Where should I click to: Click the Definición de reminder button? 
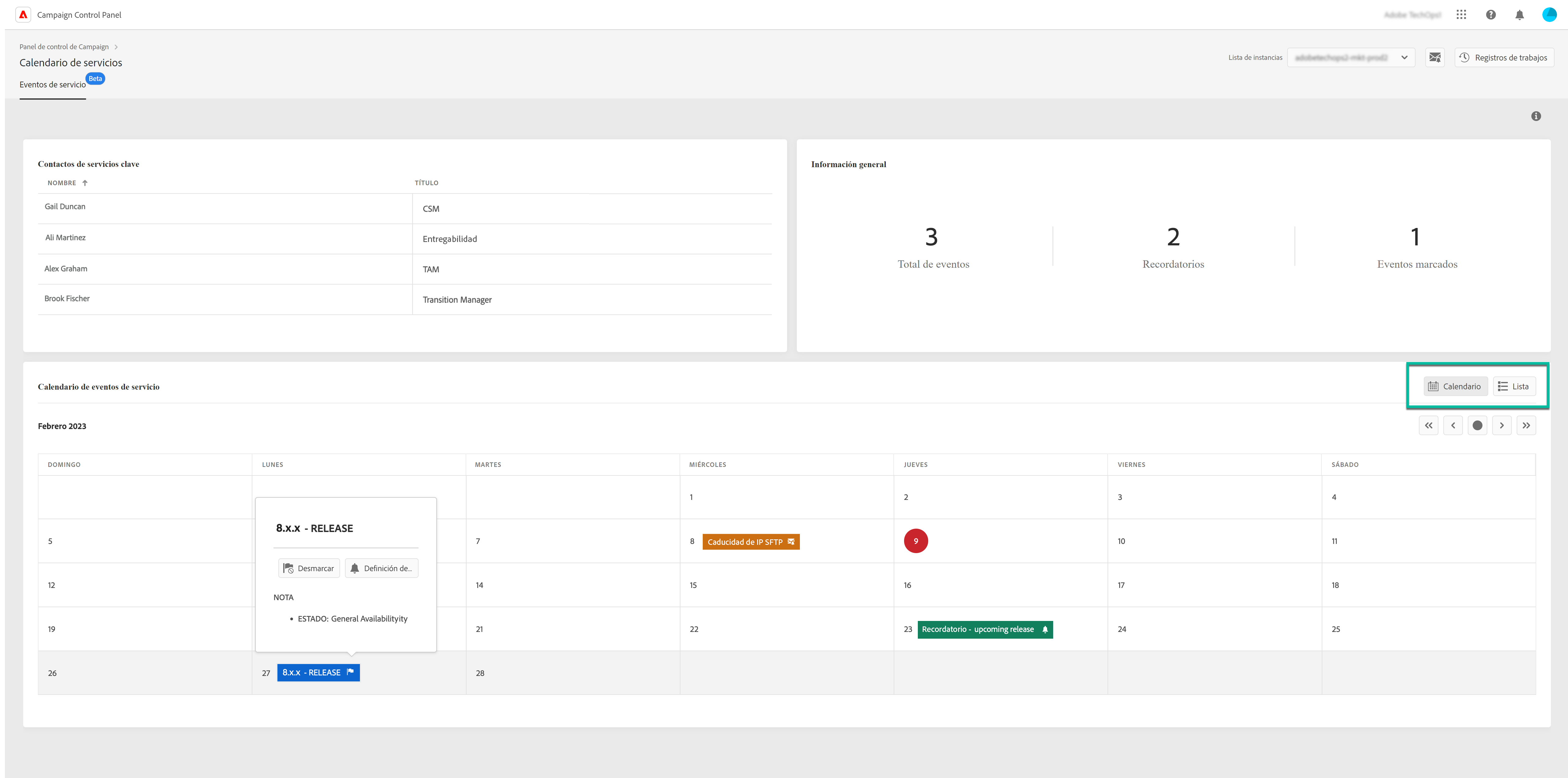pos(382,568)
